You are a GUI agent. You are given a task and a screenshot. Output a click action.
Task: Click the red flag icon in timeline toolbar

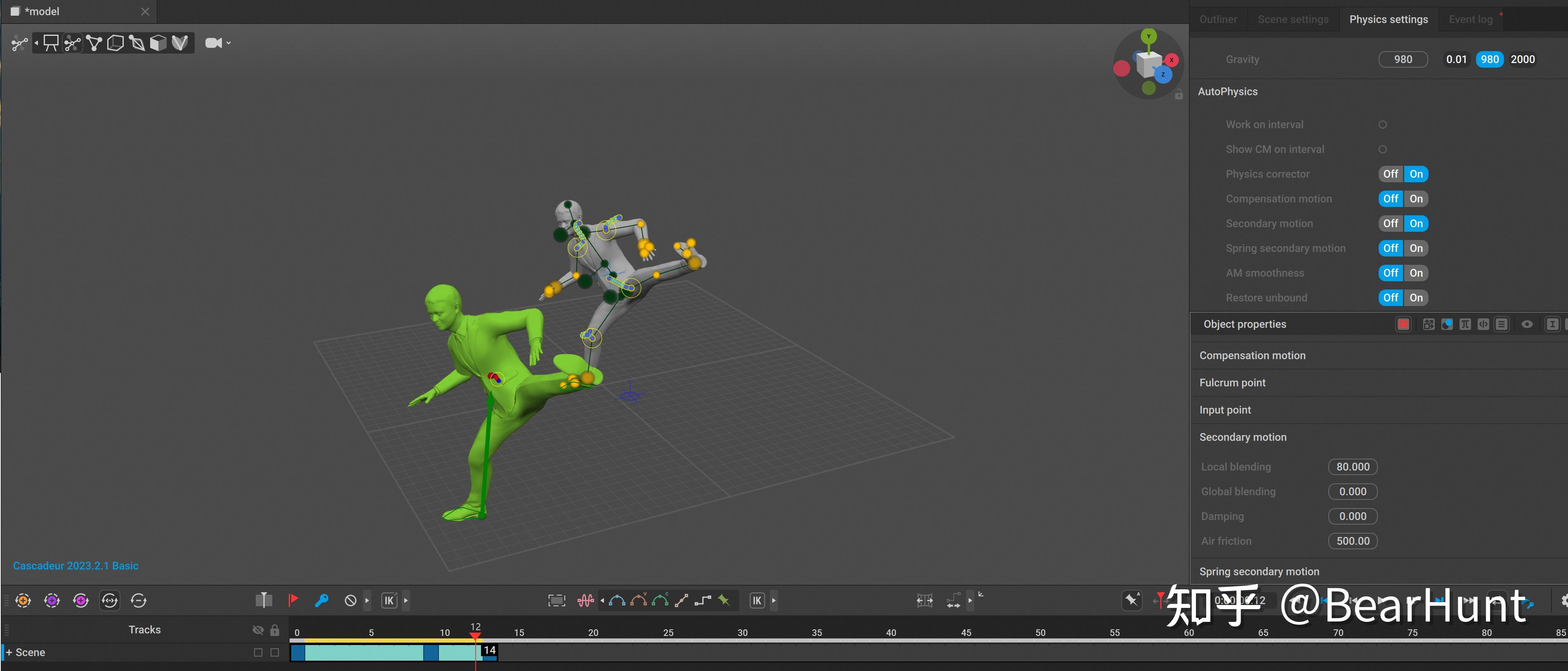click(293, 600)
